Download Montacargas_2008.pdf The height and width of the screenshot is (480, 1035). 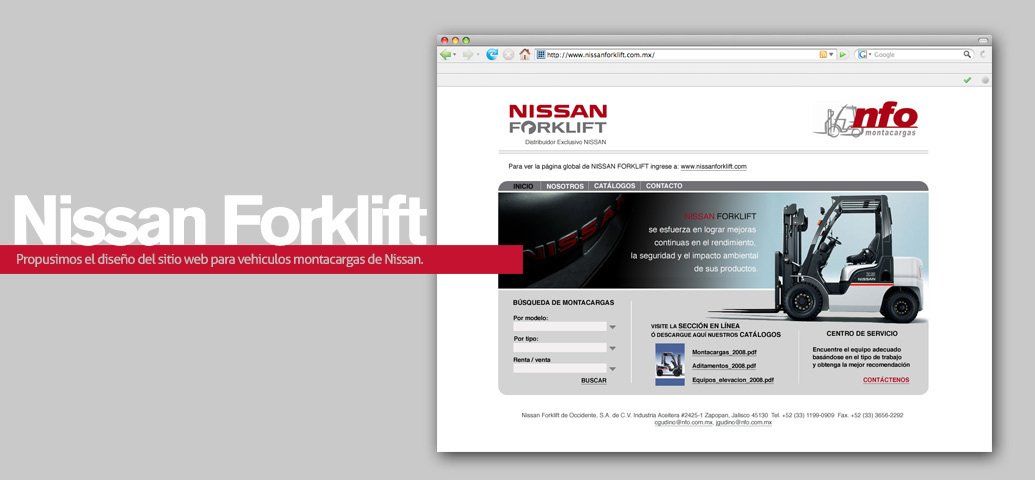(724, 353)
